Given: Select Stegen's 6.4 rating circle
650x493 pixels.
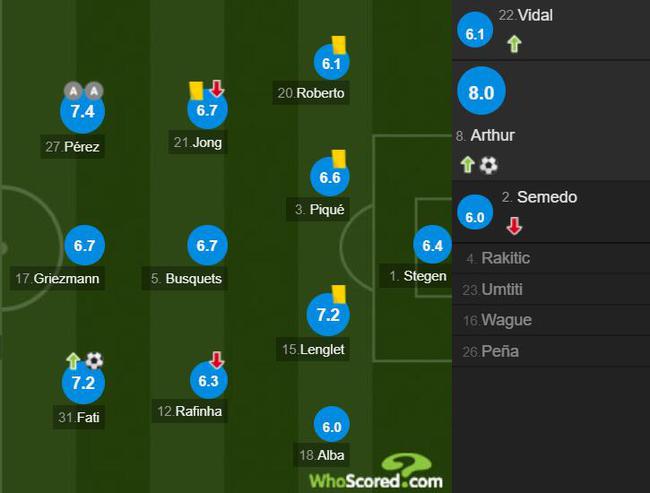Looking at the screenshot, I should click(x=432, y=245).
